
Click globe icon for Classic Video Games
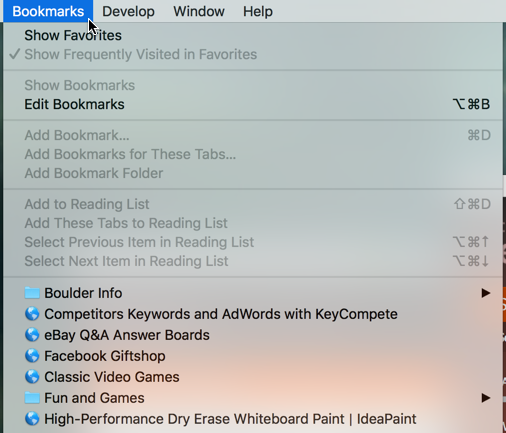tap(32, 377)
